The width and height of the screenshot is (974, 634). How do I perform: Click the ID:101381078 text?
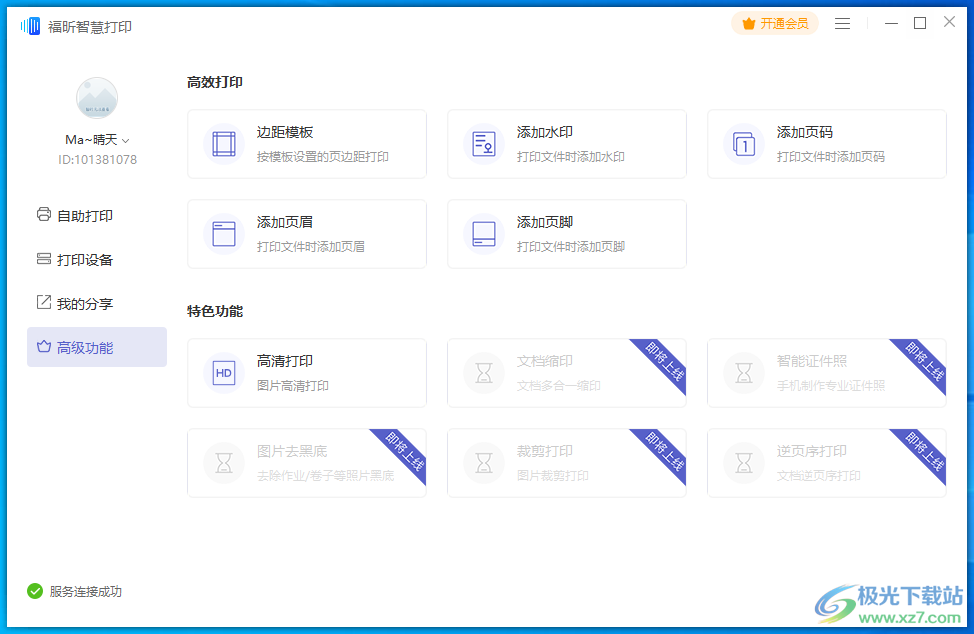click(98, 160)
